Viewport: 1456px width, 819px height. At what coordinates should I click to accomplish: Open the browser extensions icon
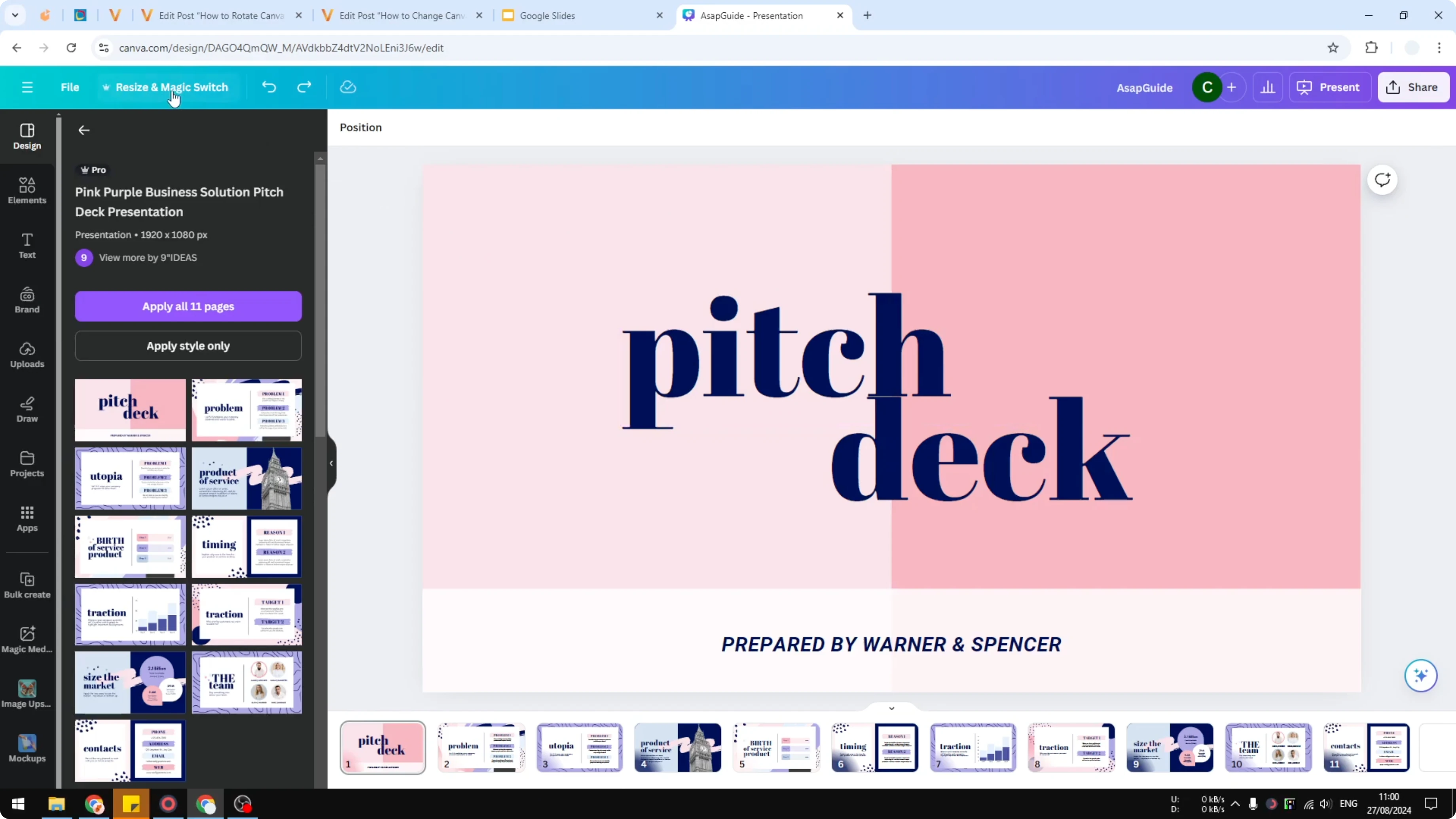[x=1371, y=47]
